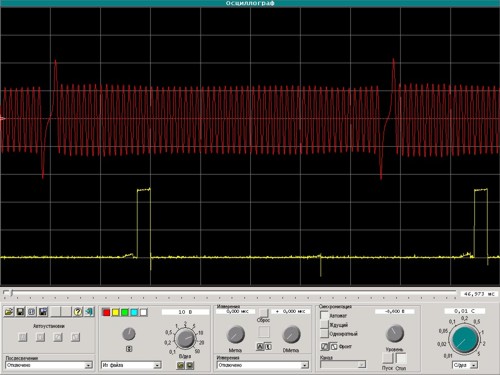
Task: Click the Уровень trigger level knob
Action: tap(395, 334)
